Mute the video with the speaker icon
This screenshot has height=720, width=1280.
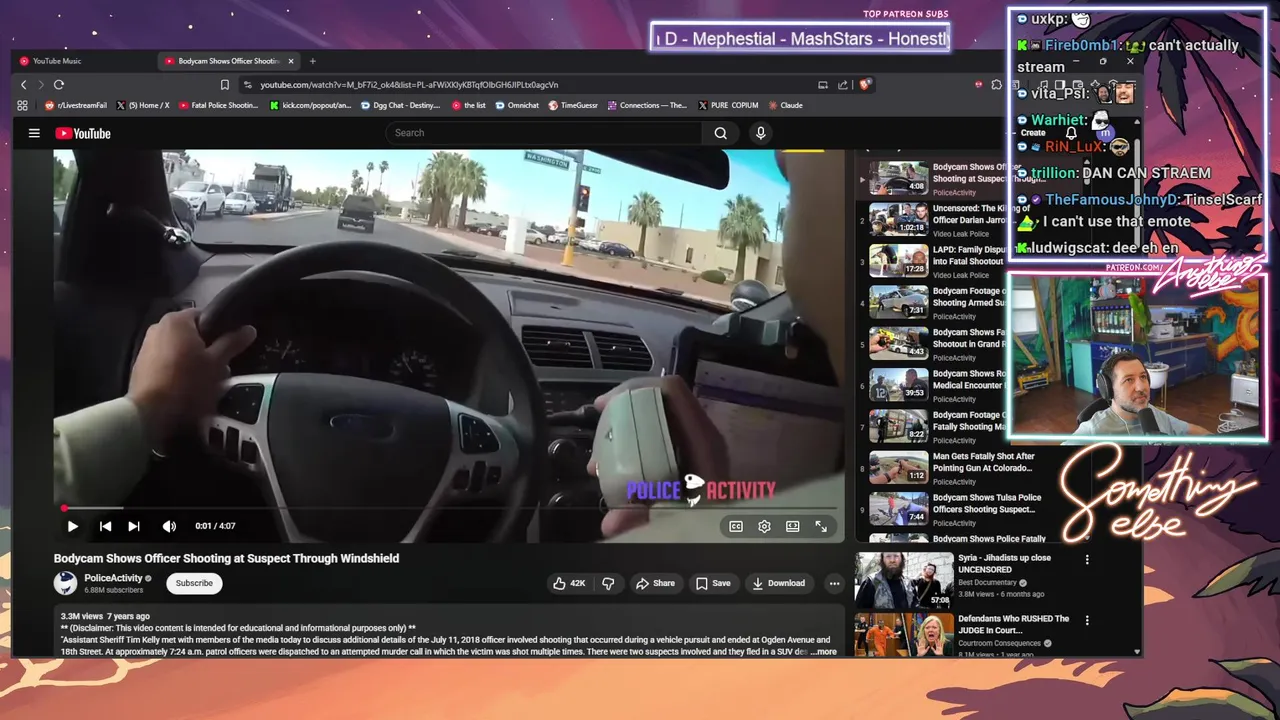pyautogui.click(x=169, y=526)
